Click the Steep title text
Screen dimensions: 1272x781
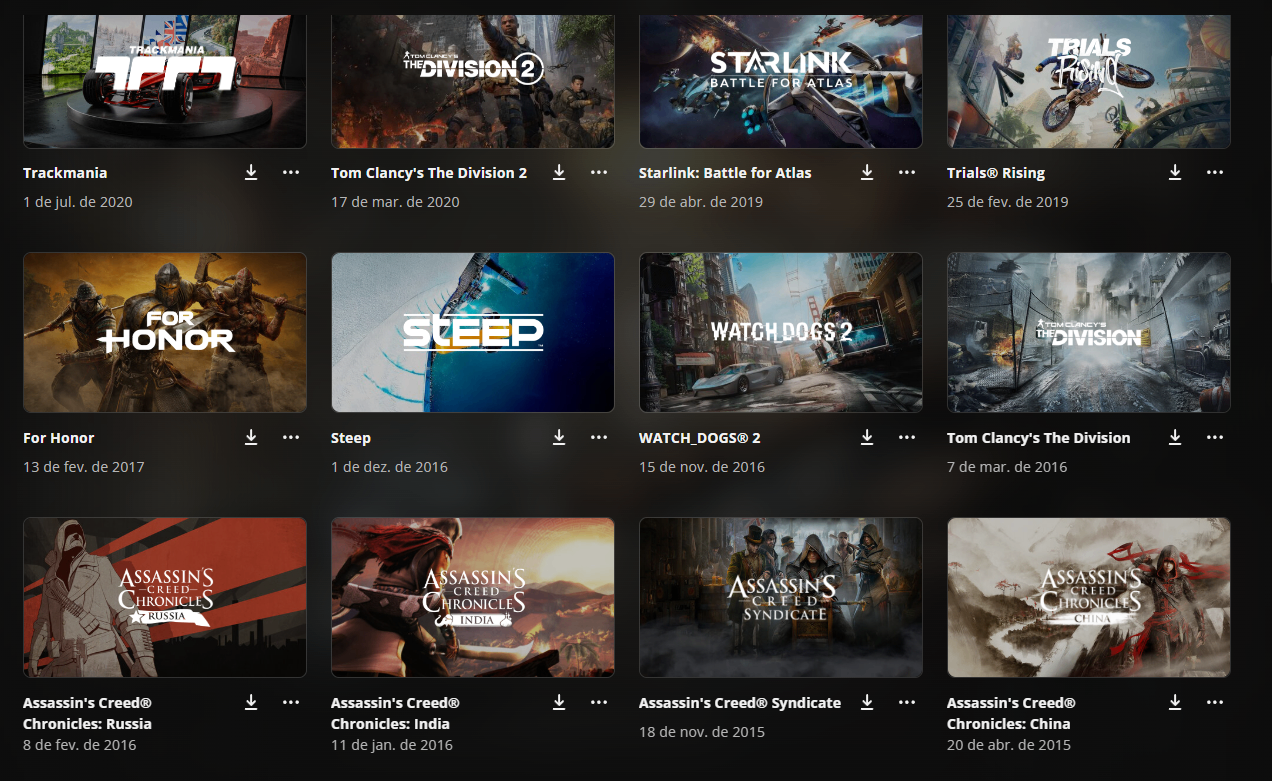tap(351, 438)
